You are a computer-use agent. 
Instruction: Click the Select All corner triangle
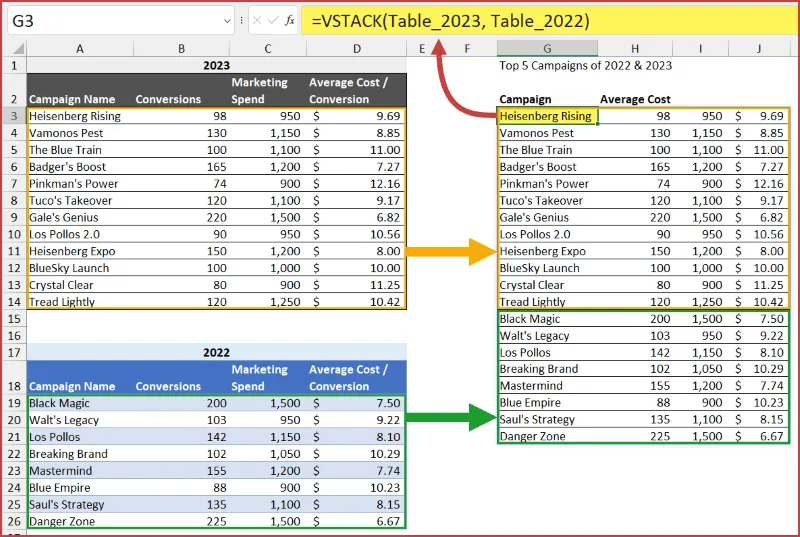pos(16,48)
